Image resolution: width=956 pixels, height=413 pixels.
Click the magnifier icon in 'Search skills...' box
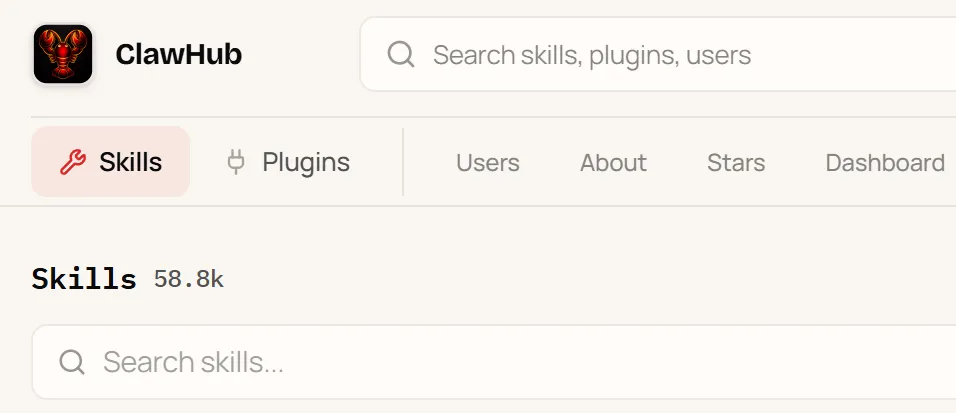(72, 362)
